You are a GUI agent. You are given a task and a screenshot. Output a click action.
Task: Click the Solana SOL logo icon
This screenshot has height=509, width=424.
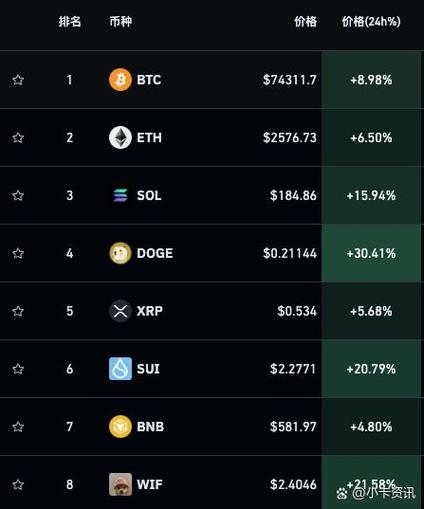click(120, 195)
